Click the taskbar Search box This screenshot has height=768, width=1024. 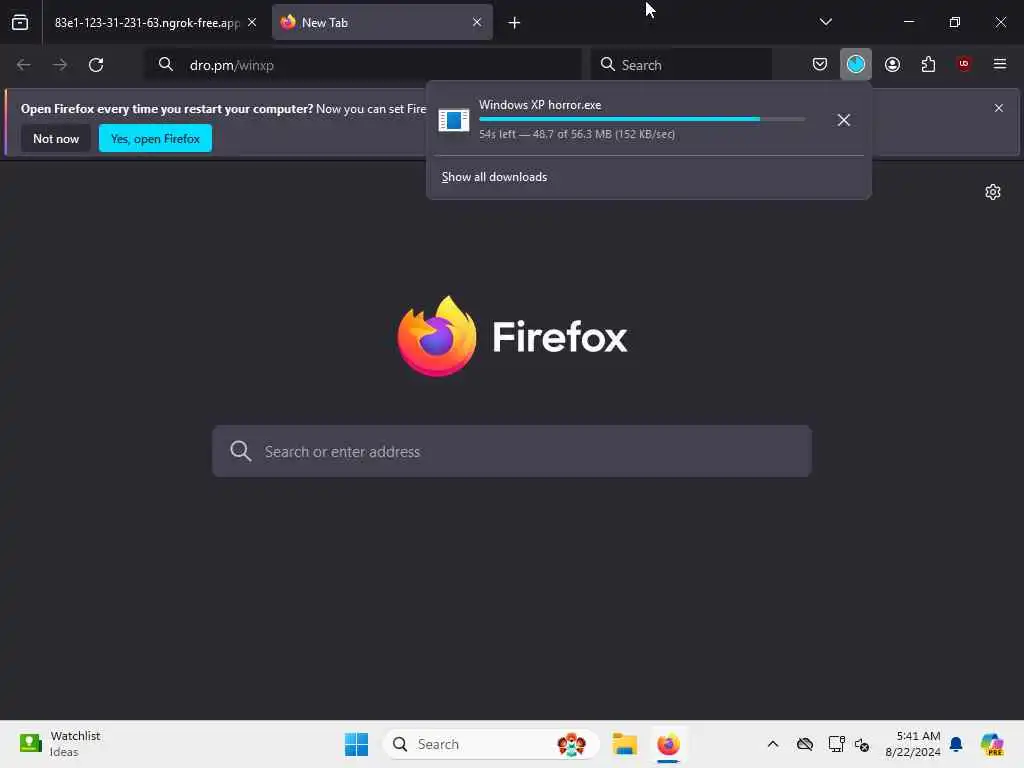point(491,744)
